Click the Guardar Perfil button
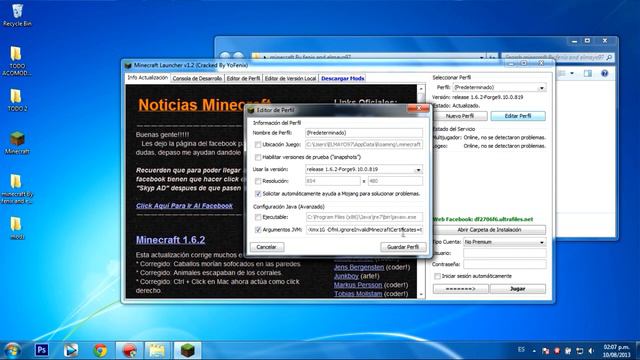 pos(403,247)
